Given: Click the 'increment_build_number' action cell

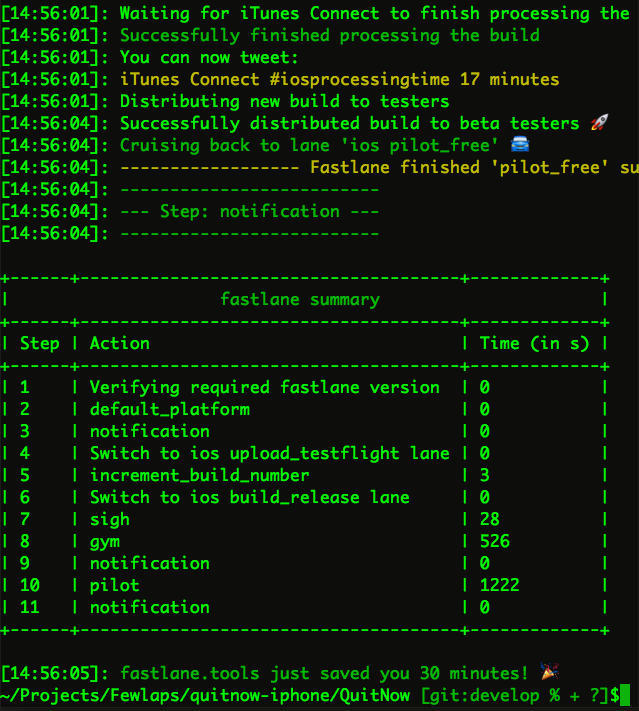Looking at the screenshot, I should click(x=200, y=476).
